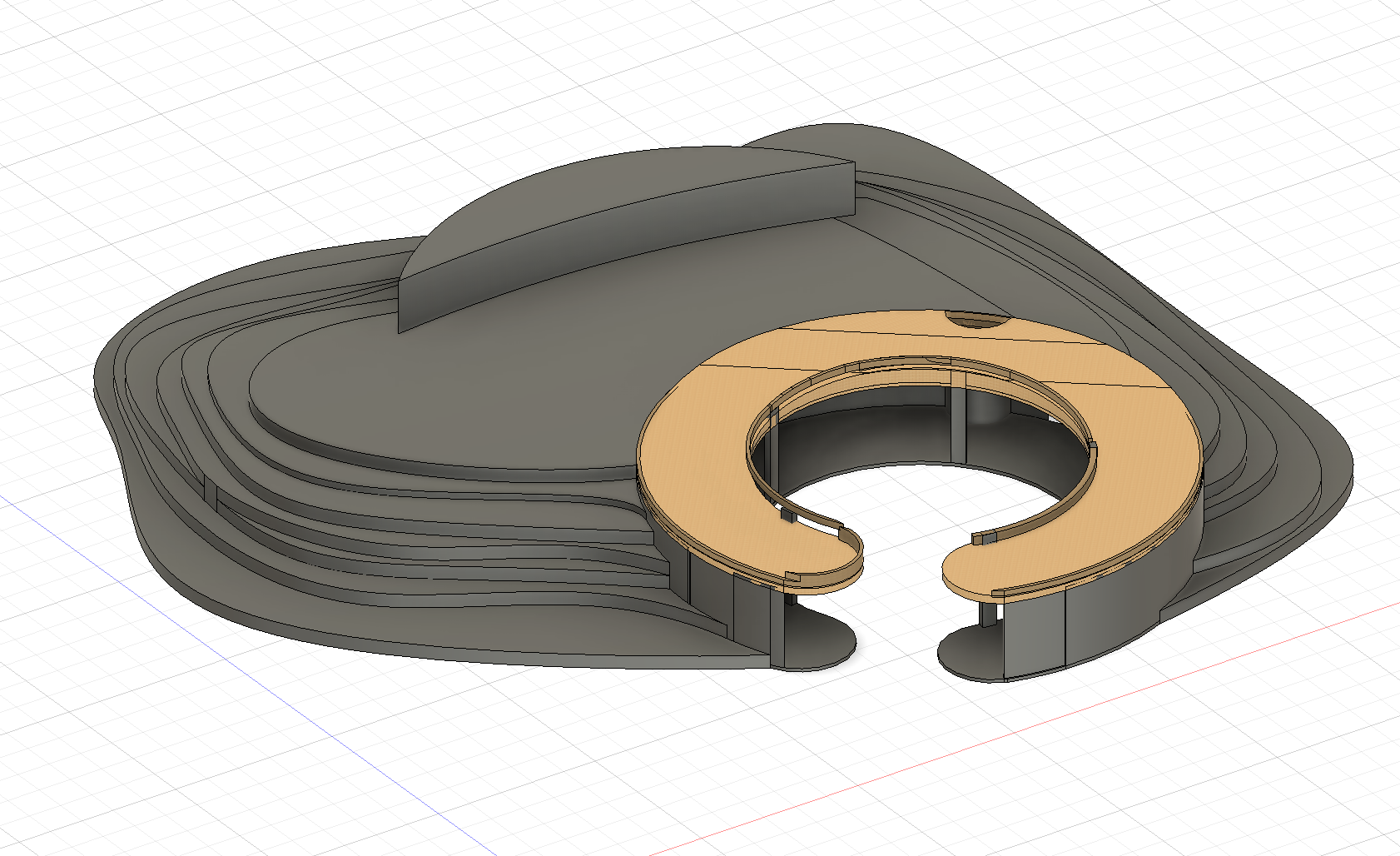Click the small semicircular notch in the tan roof
1400x856 pixels.
pyautogui.click(x=979, y=319)
